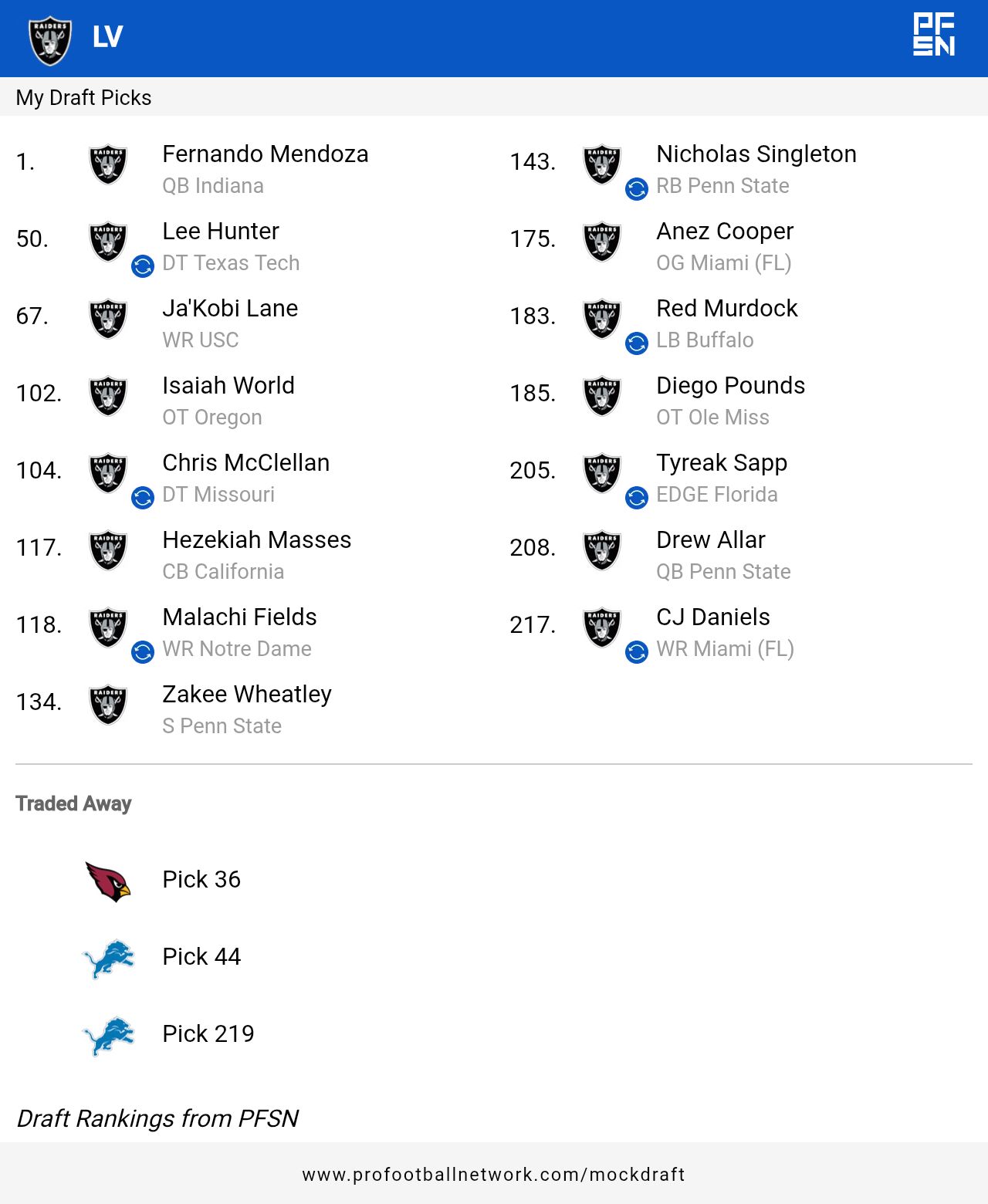Select Fernando Mendoza player name
This screenshot has width=988, height=1204.
point(266,154)
